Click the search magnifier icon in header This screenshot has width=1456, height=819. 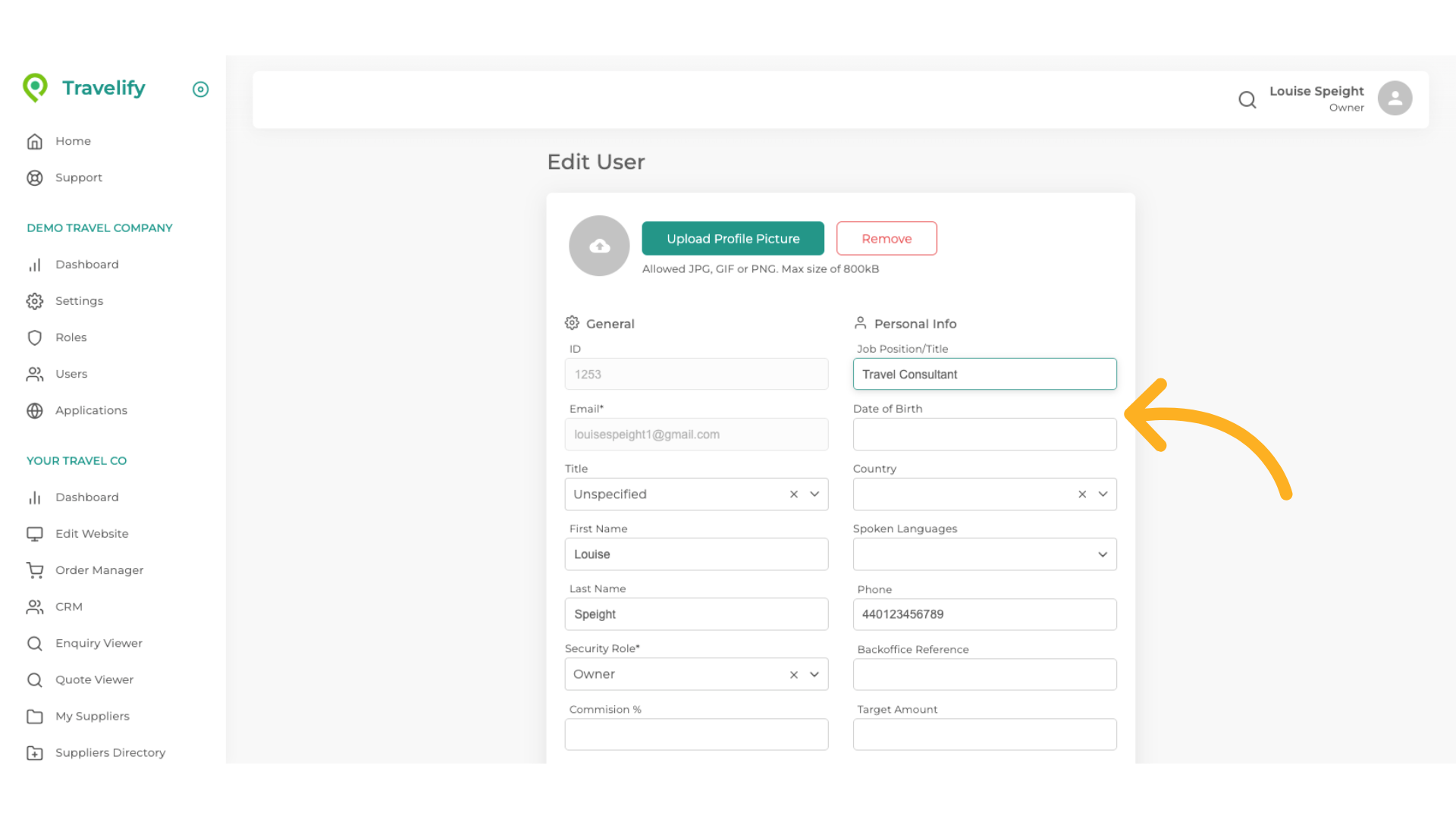pyautogui.click(x=1247, y=99)
